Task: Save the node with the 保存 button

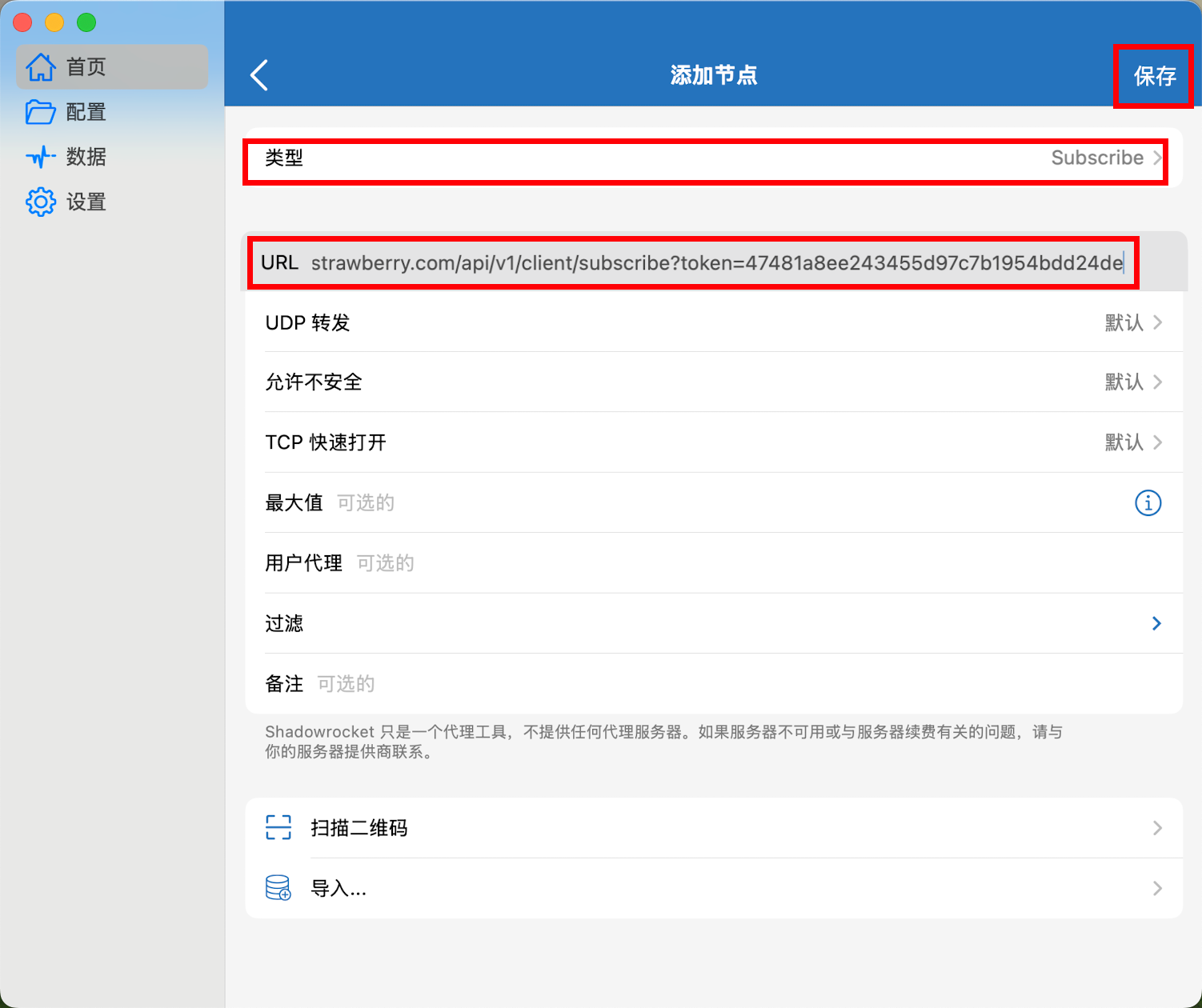Action: point(1154,76)
